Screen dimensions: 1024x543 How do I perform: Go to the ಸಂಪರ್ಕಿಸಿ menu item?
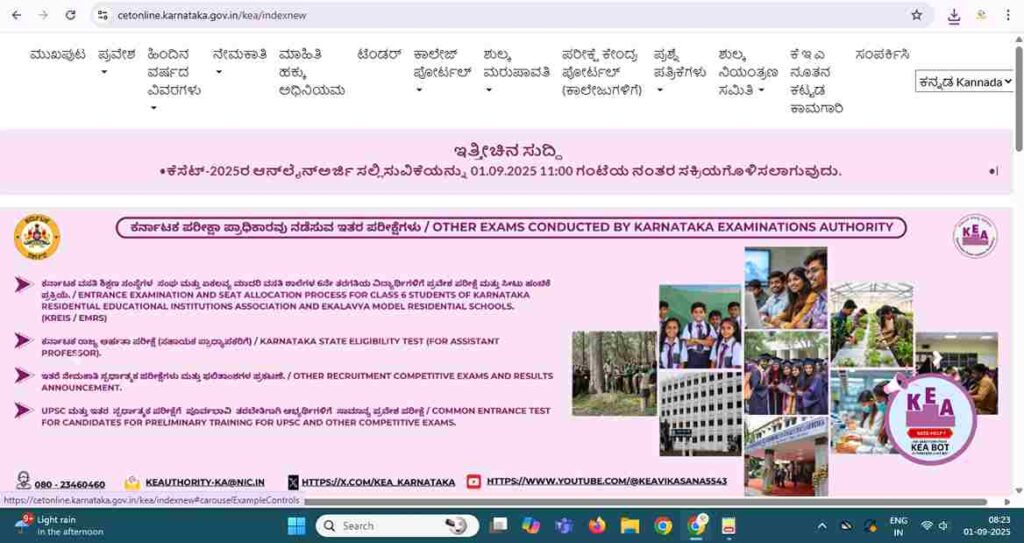click(882, 54)
